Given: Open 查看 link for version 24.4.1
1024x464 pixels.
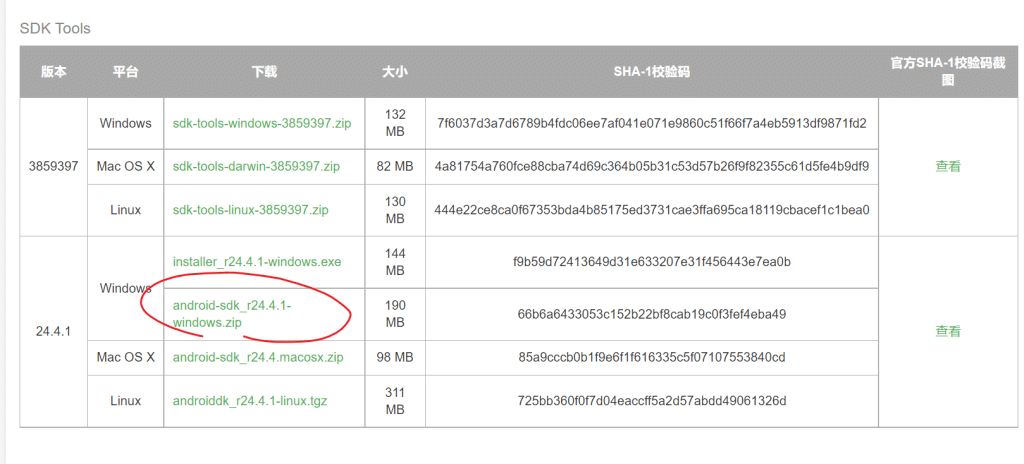Looking at the screenshot, I should pyautogui.click(x=948, y=331).
